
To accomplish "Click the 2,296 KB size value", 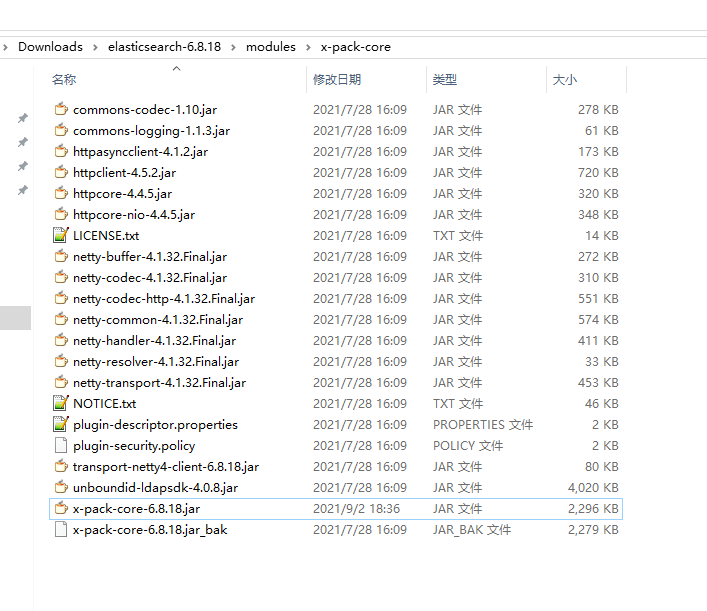I will click(x=593, y=509).
